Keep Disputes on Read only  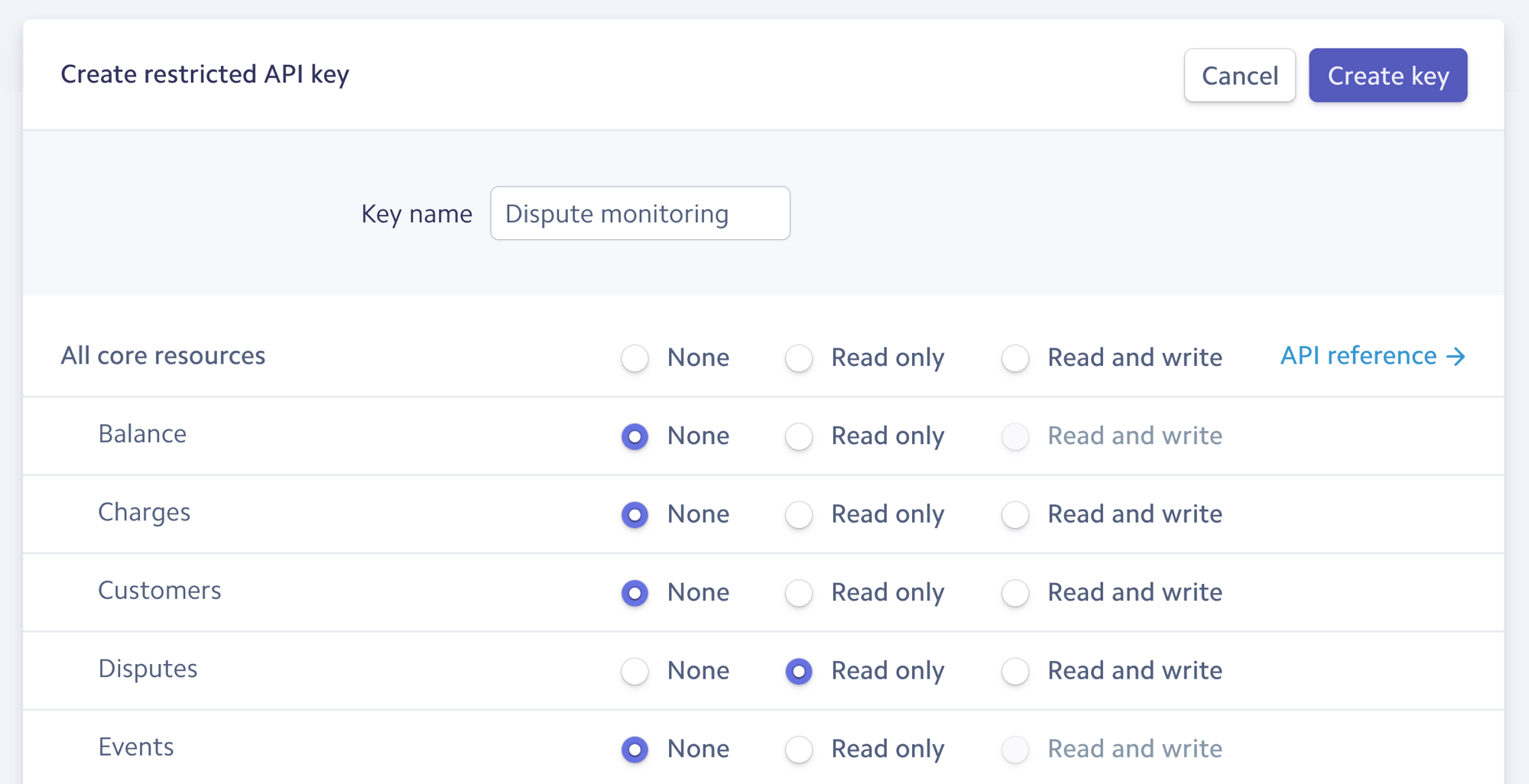(x=798, y=671)
